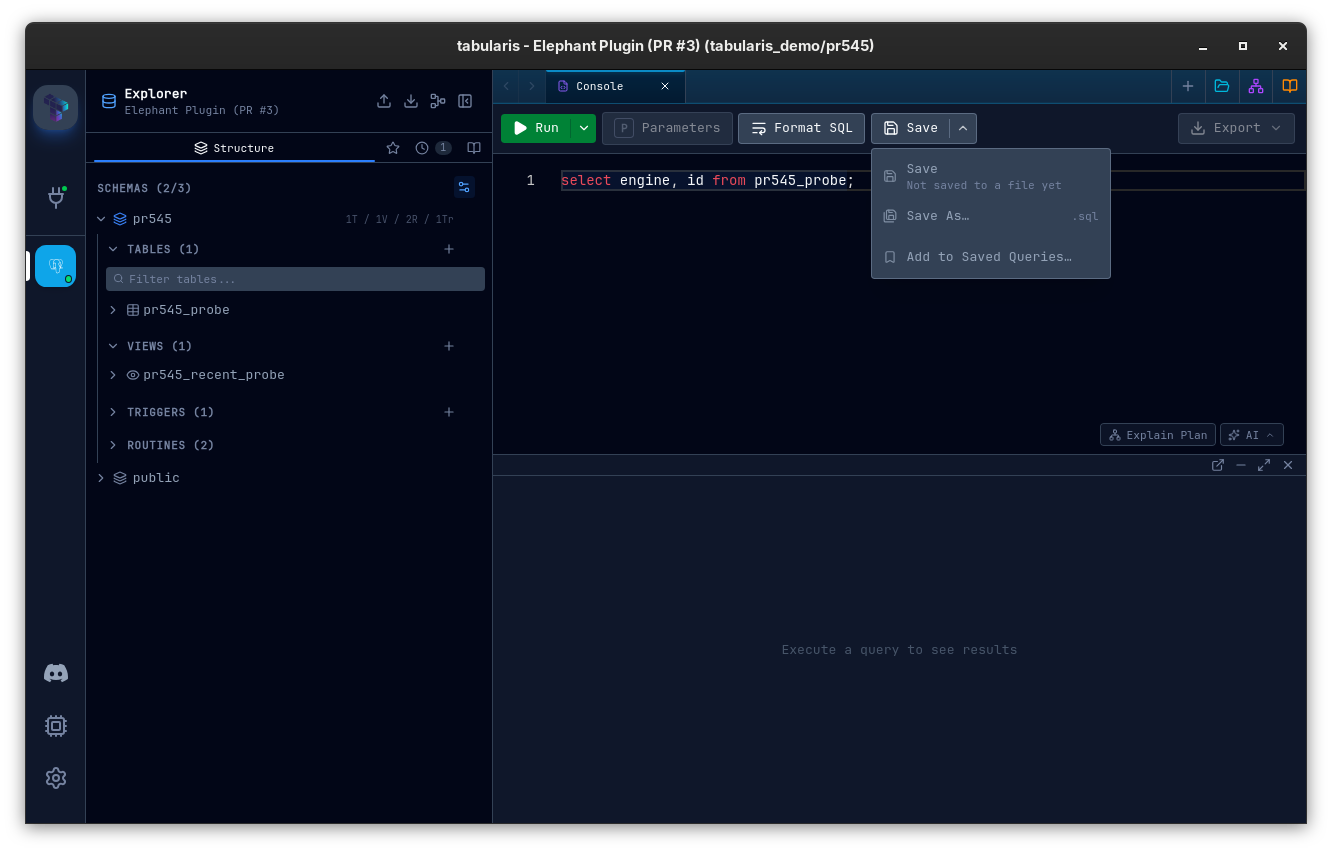The image size is (1332, 852).
Task: Expand the ROUTINES (2) section
Action: pyautogui.click(x=113, y=445)
